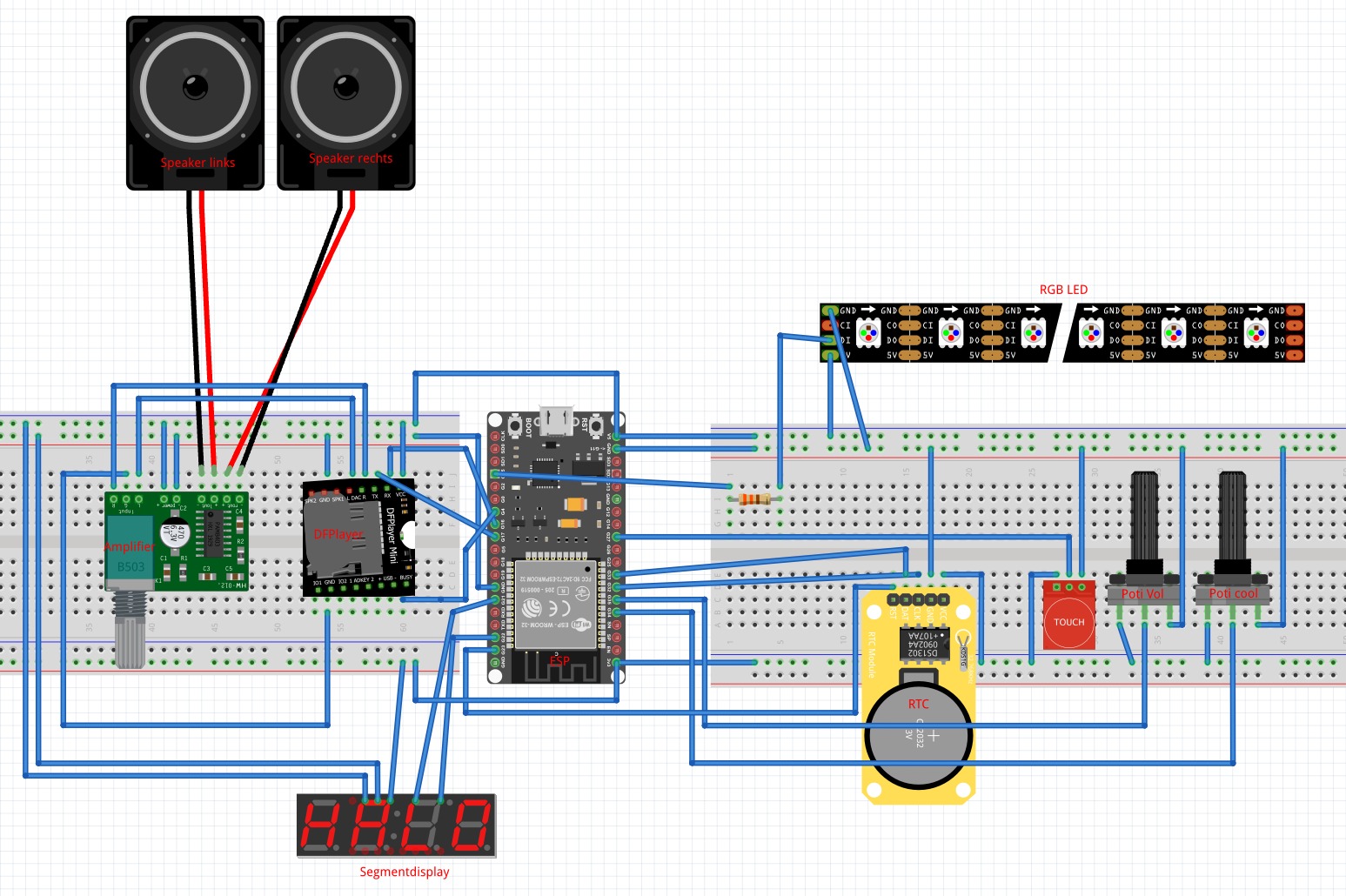The width and height of the screenshot is (1346, 896).
Task: Click the Segmentdisplay text label
Action: [x=405, y=872]
